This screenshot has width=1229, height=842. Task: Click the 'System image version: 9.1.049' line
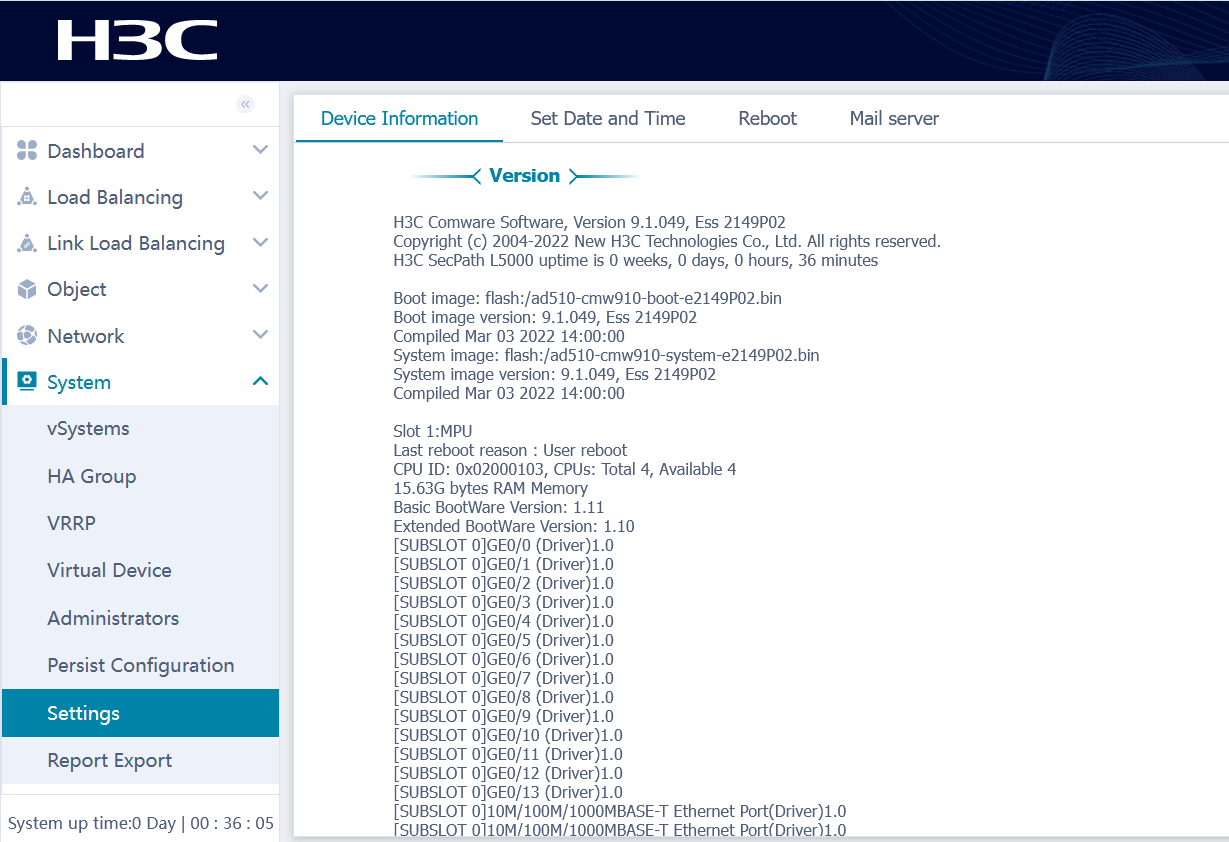click(x=555, y=374)
